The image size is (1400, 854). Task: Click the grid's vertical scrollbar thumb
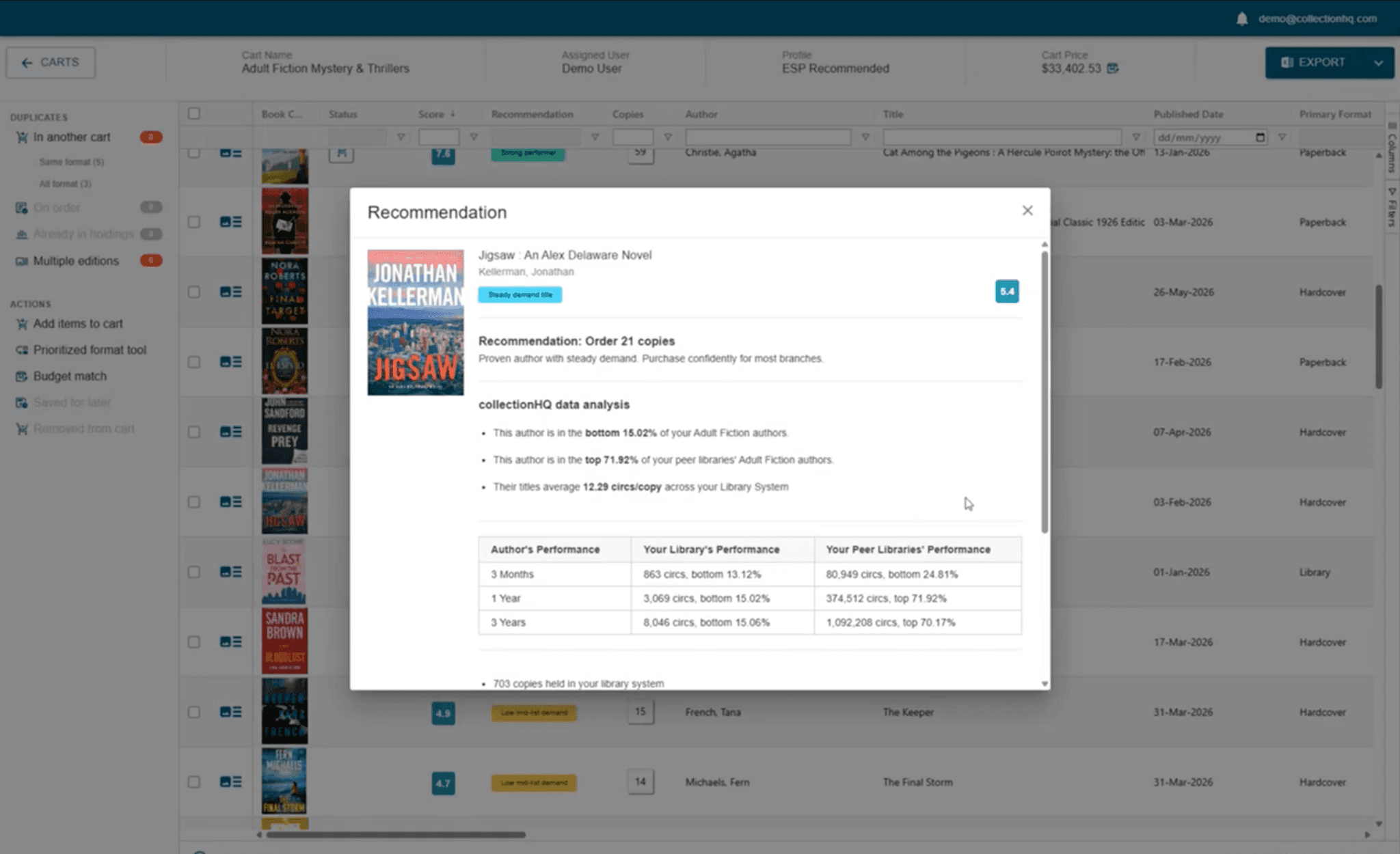click(x=1378, y=337)
